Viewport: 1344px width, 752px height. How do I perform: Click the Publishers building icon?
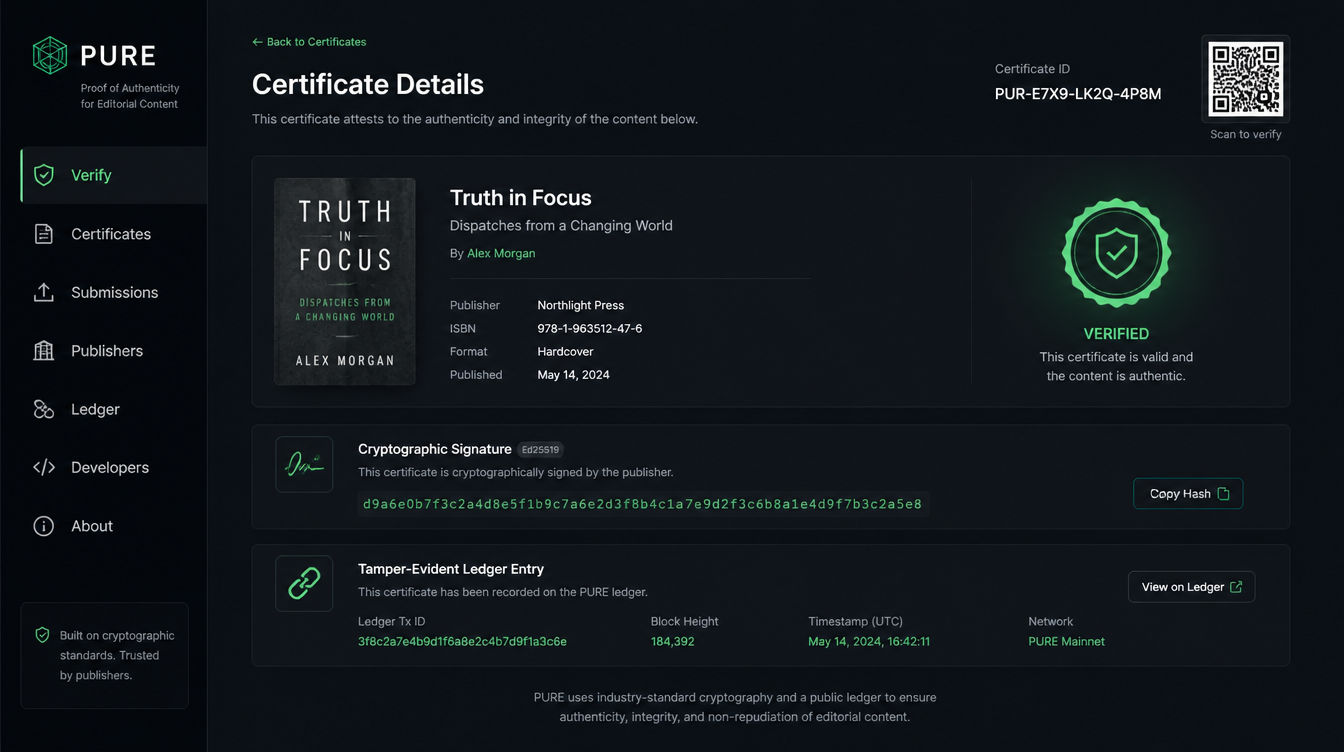tap(44, 351)
